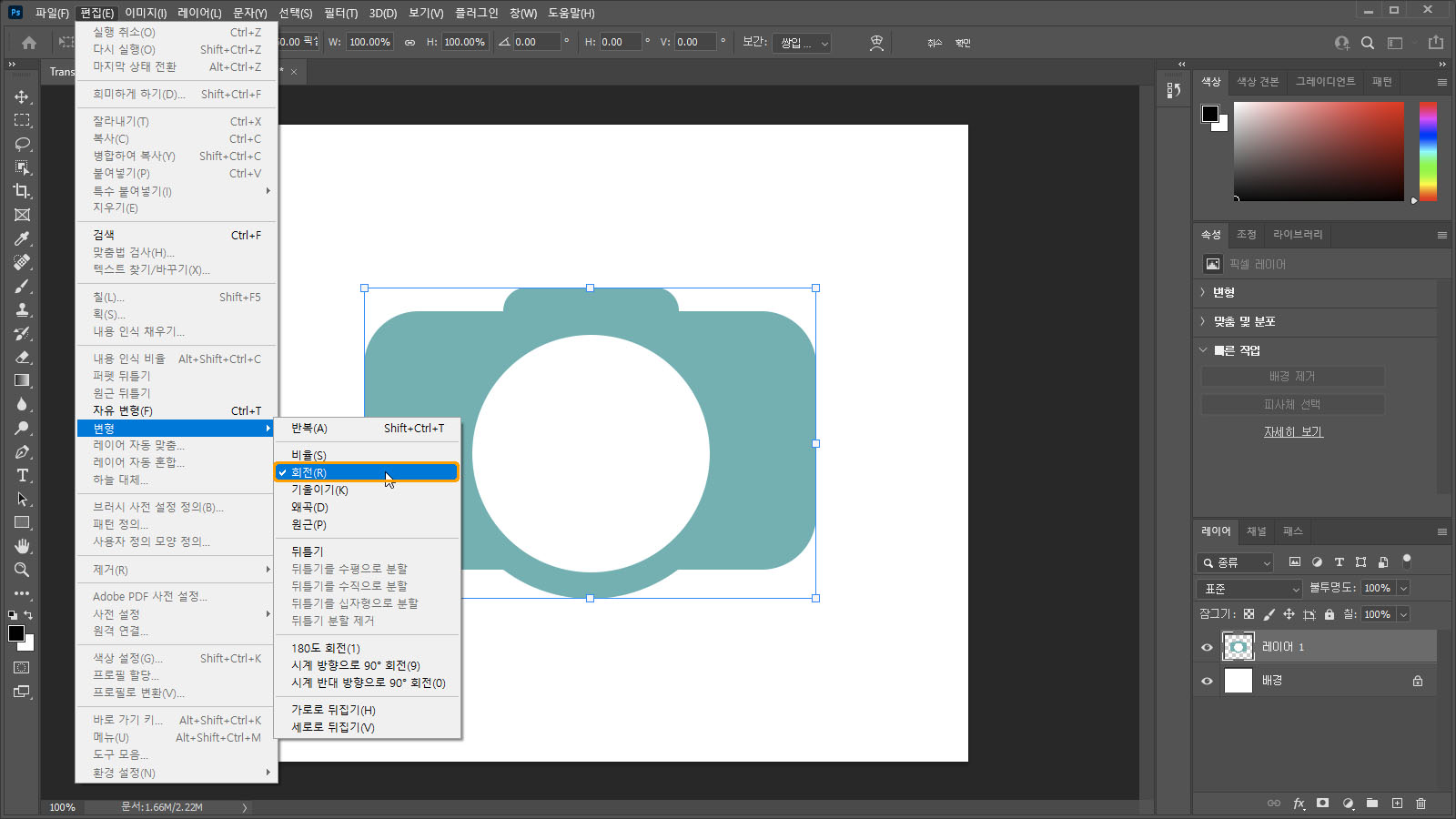Viewport: 1456px width, 819px height.
Task: Select the Hand tool
Action: coord(22,546)
